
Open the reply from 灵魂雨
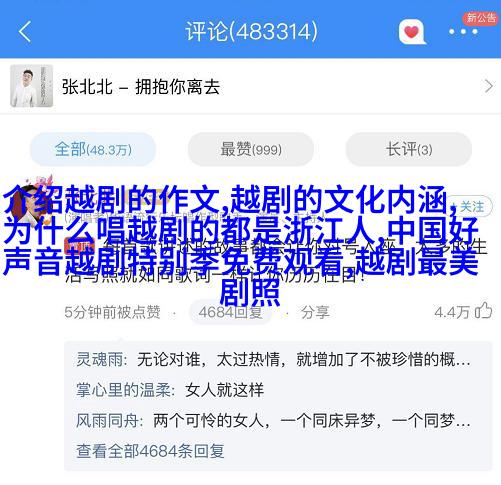click(273, 359)
